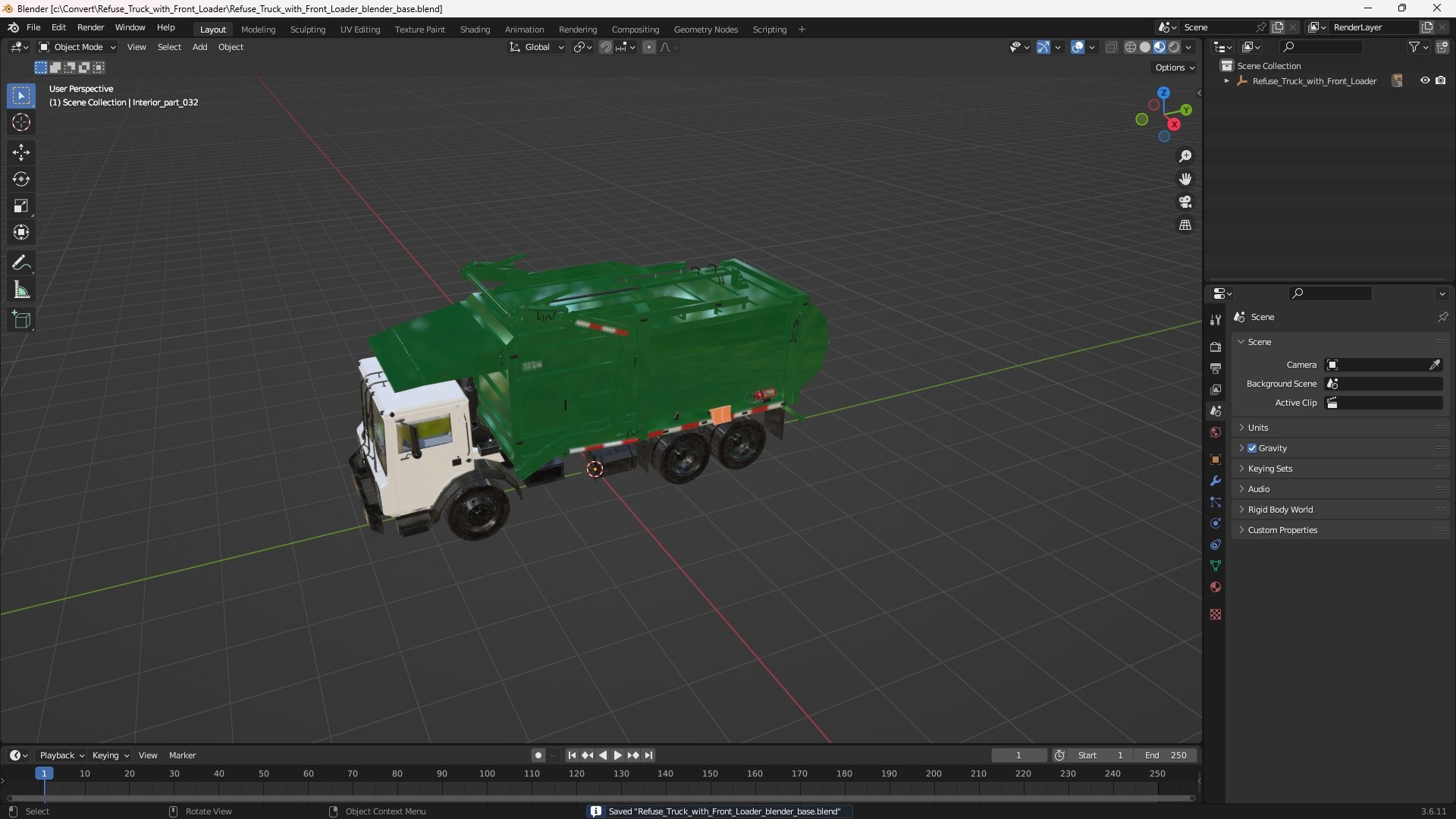Activate the Scale tool
1456x819 pixels.
(21, 206)
